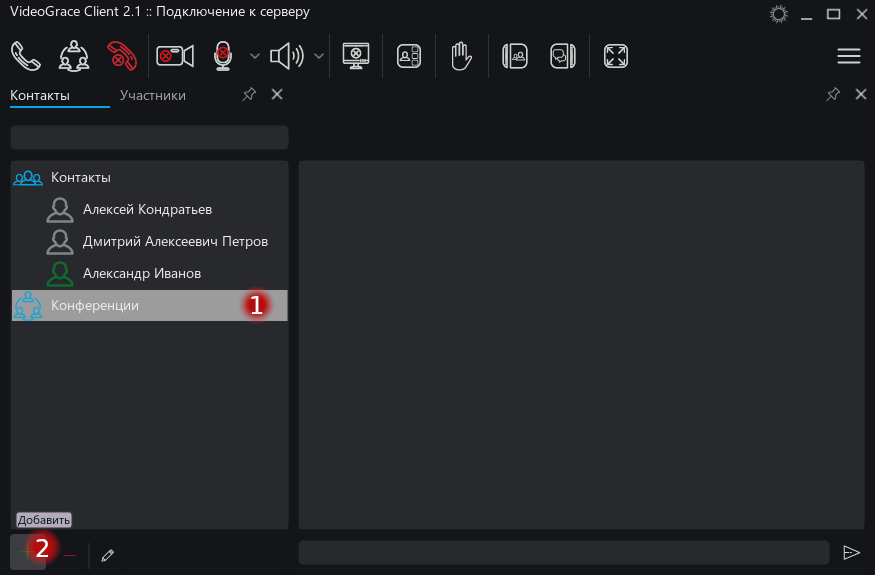Click the pencil edit button
This screenshot has height=575, width=875.
[107, 555]
